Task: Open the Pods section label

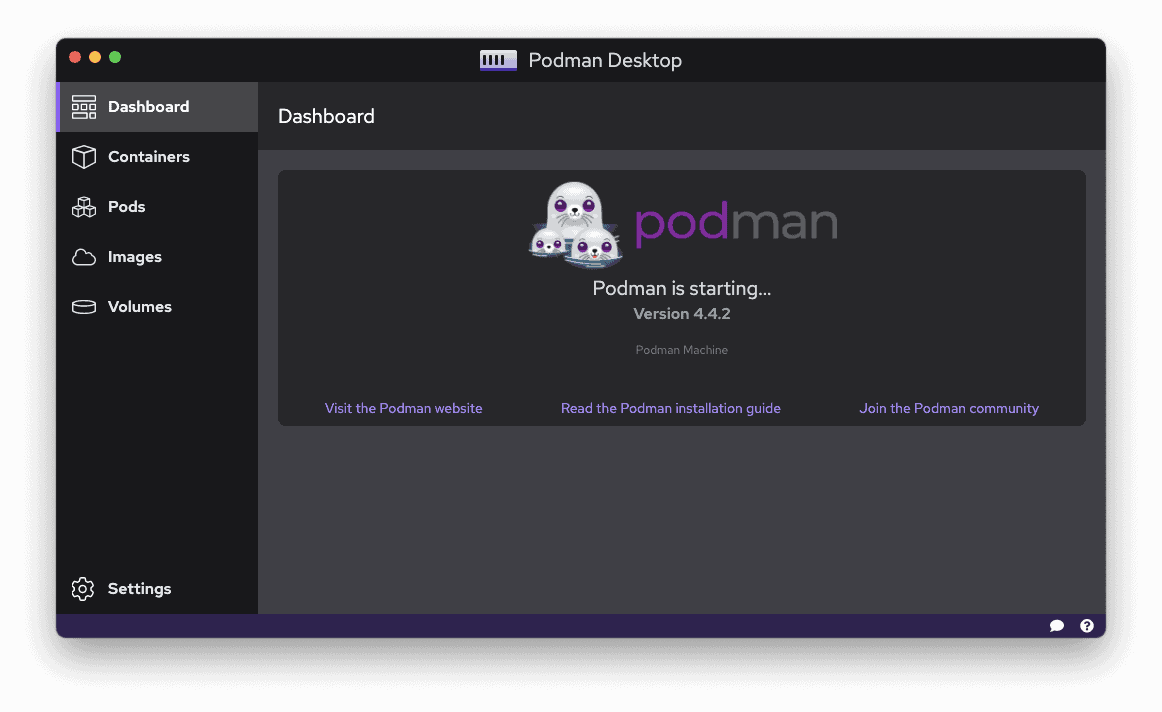Action: (126, 207)
